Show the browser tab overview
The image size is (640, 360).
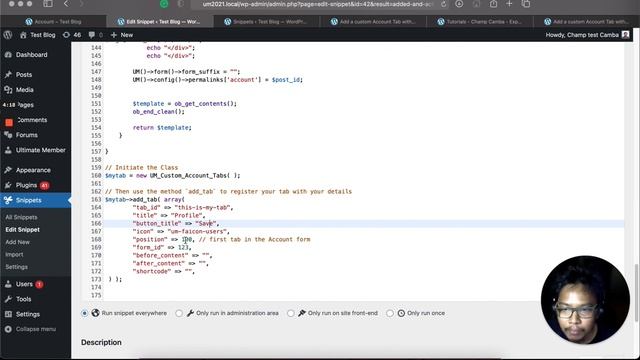(x=526, y=4)
